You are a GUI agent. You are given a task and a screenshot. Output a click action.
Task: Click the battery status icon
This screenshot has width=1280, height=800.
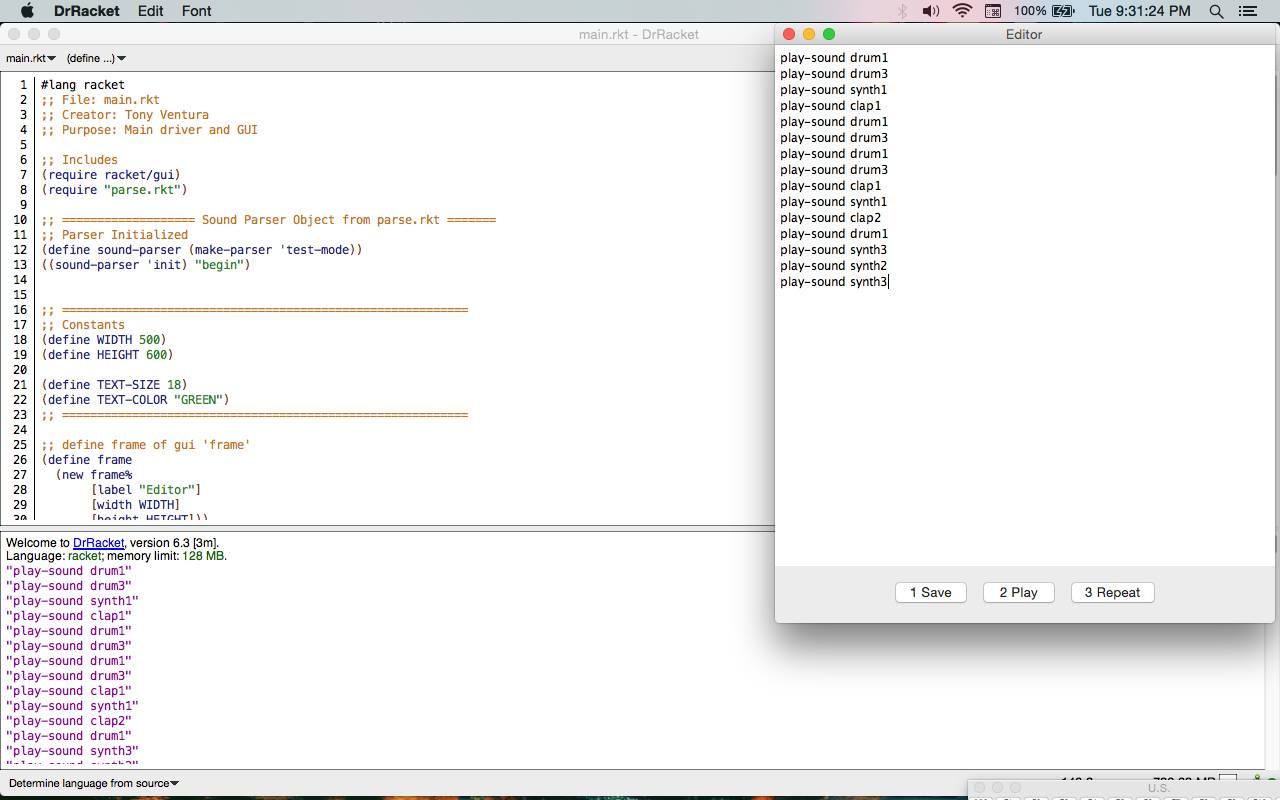[1062, 11]
